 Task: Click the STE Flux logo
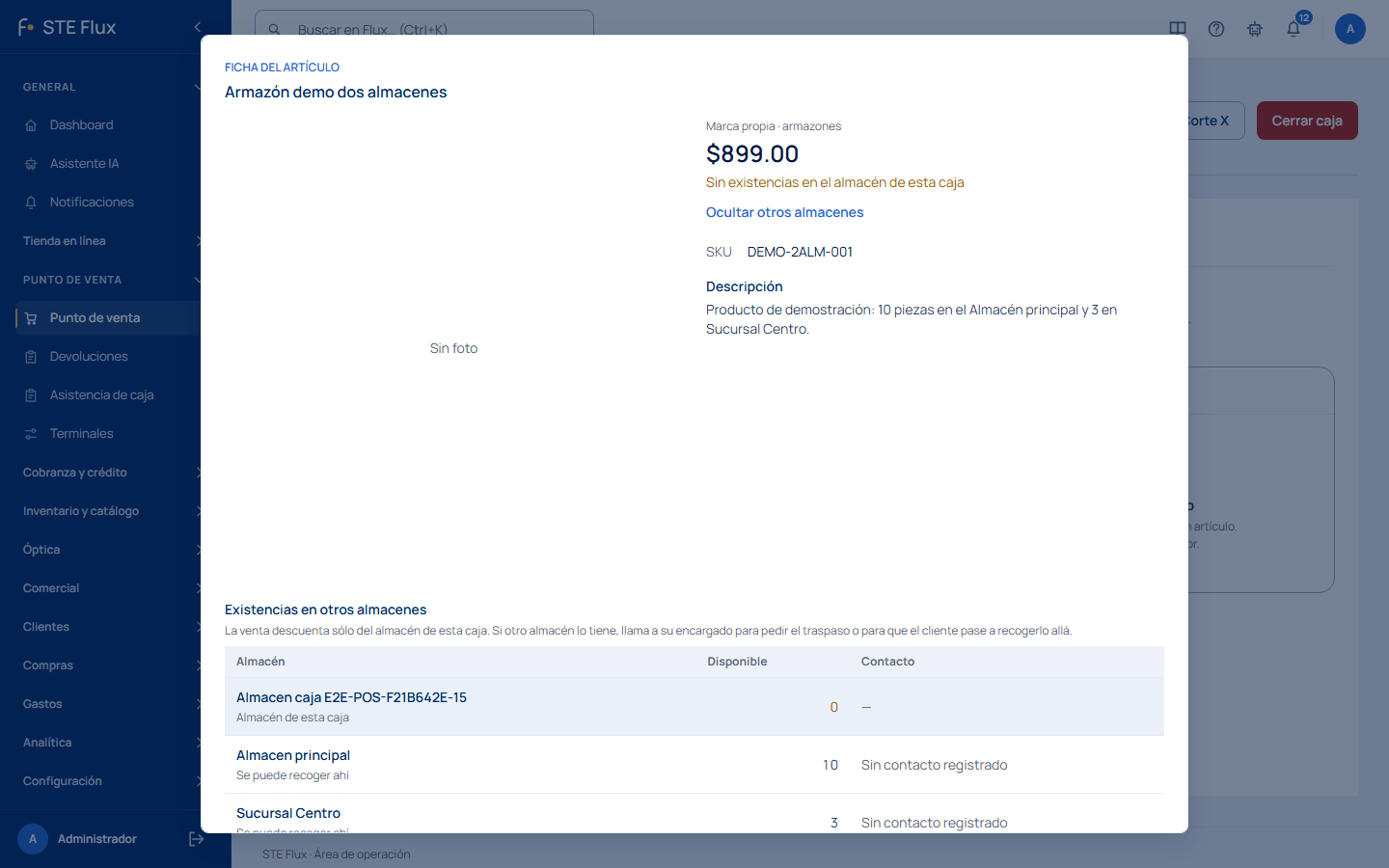67,27
